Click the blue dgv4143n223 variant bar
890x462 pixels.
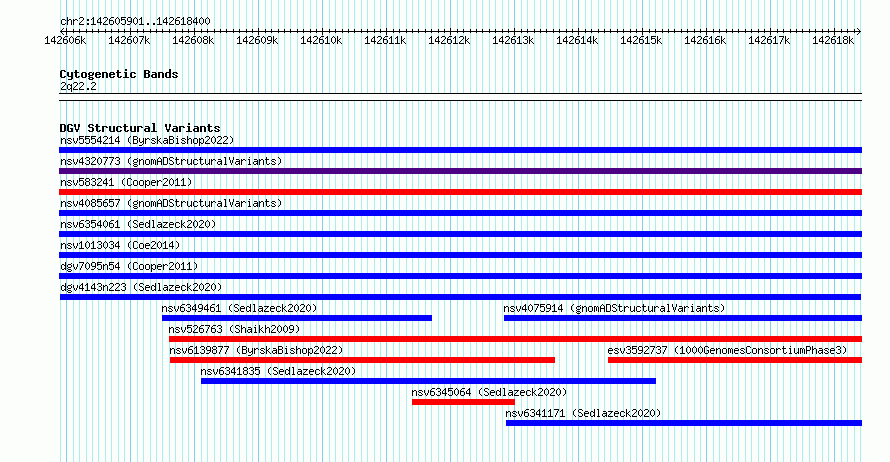(460, 297)
